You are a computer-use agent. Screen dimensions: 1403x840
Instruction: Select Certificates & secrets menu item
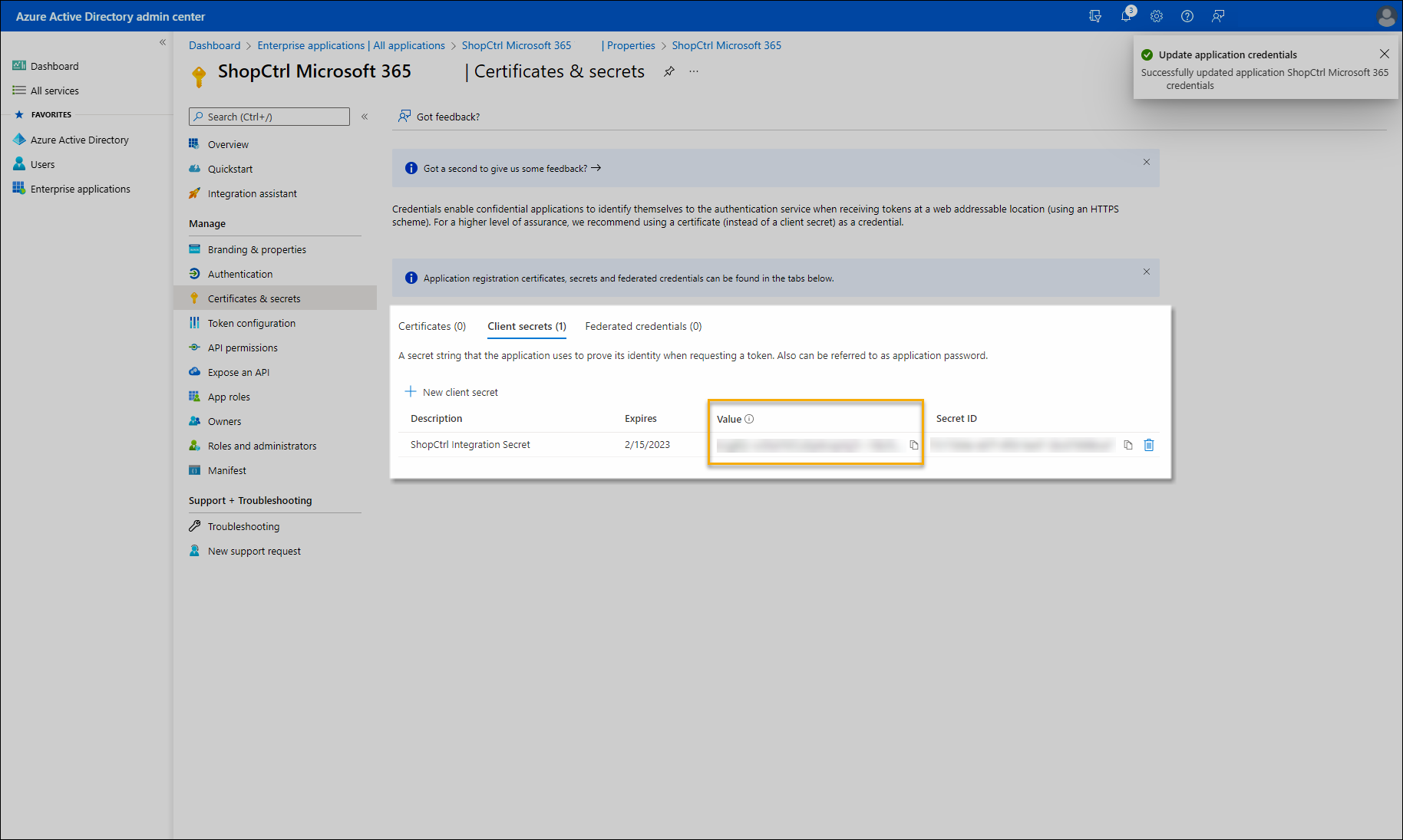pos(275,298)
